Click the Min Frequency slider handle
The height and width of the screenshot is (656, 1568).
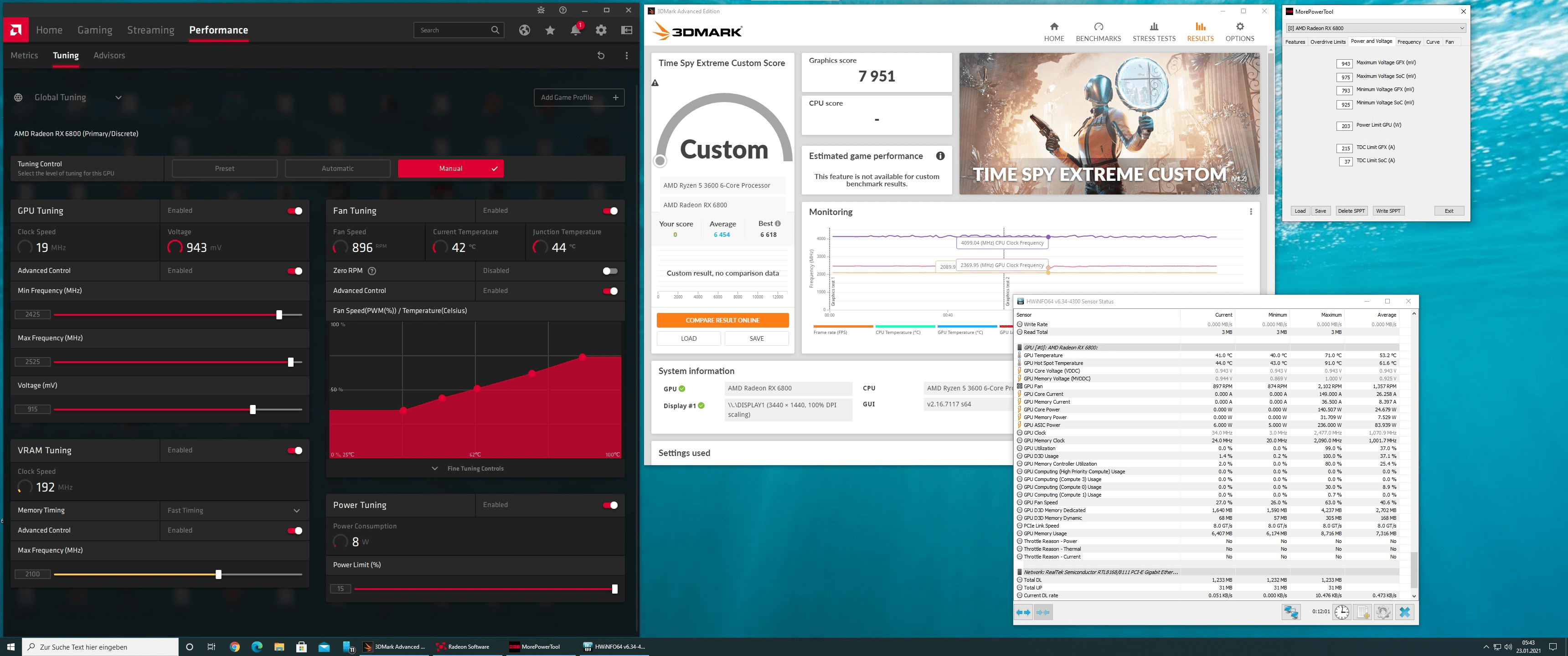point(279,315)
